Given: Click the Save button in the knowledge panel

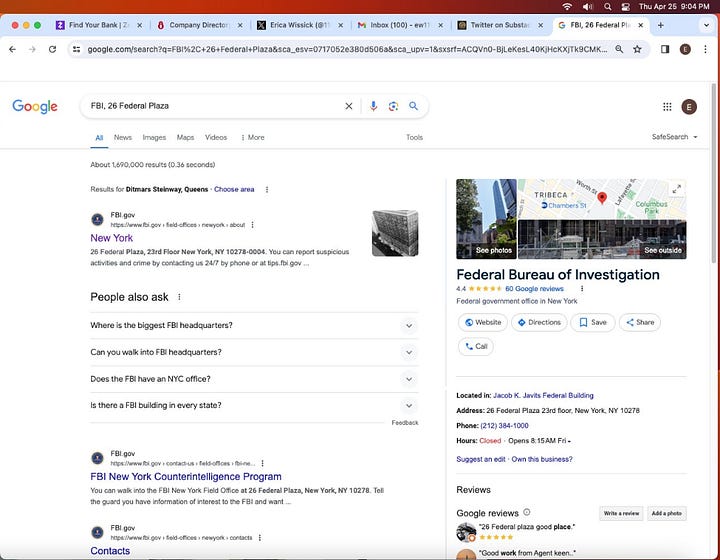Looking at the screenshot, I should (x=593, y=322).
